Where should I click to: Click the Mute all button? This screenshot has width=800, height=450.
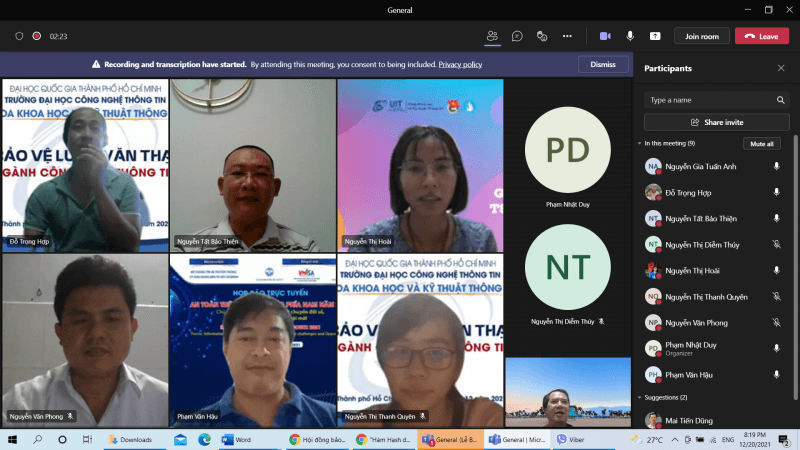click(x=761, y=144)
